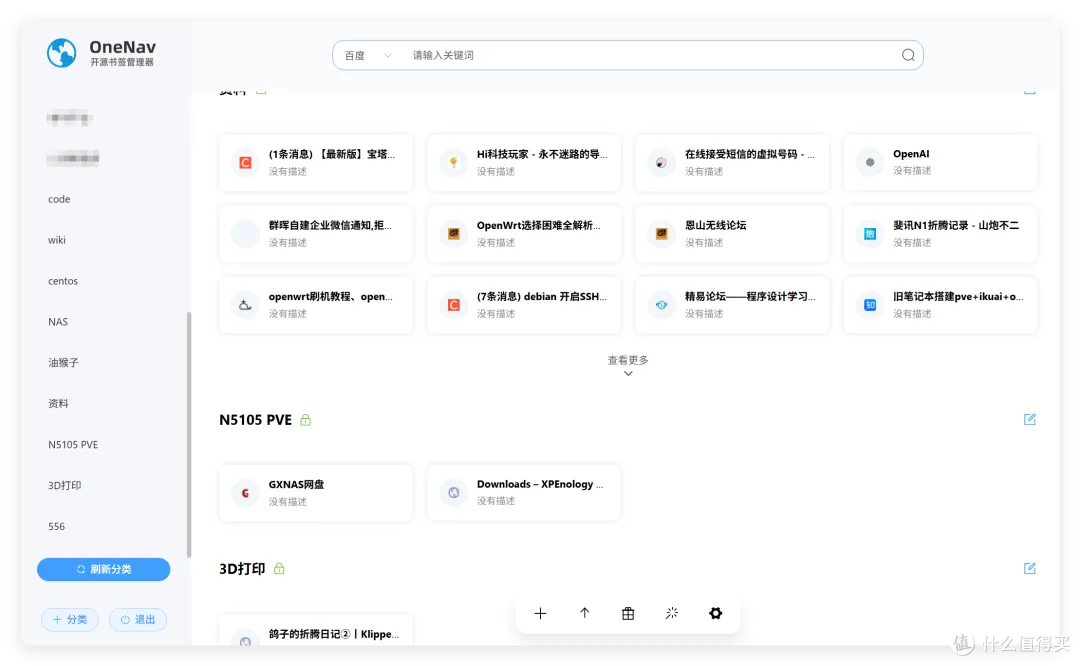The height and width of the screenshot is (666, 1080).
Task: Click the edit icon for N5105 PVE section
Action: point(1029,419)
